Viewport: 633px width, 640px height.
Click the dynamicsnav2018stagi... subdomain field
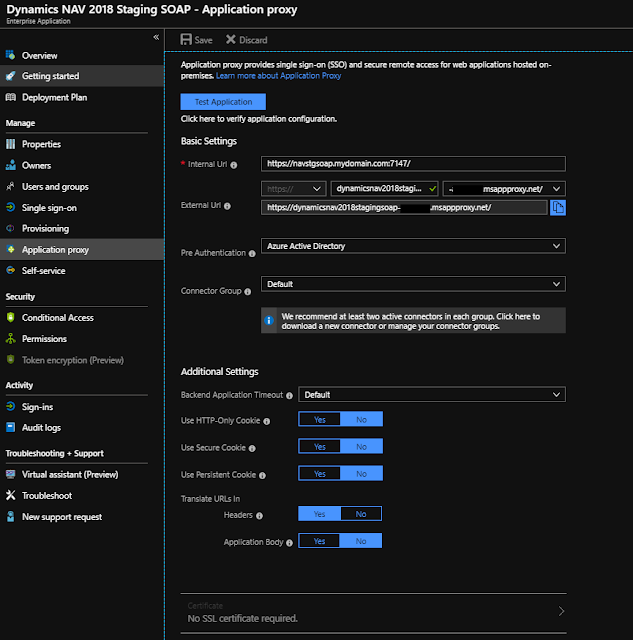384,189
